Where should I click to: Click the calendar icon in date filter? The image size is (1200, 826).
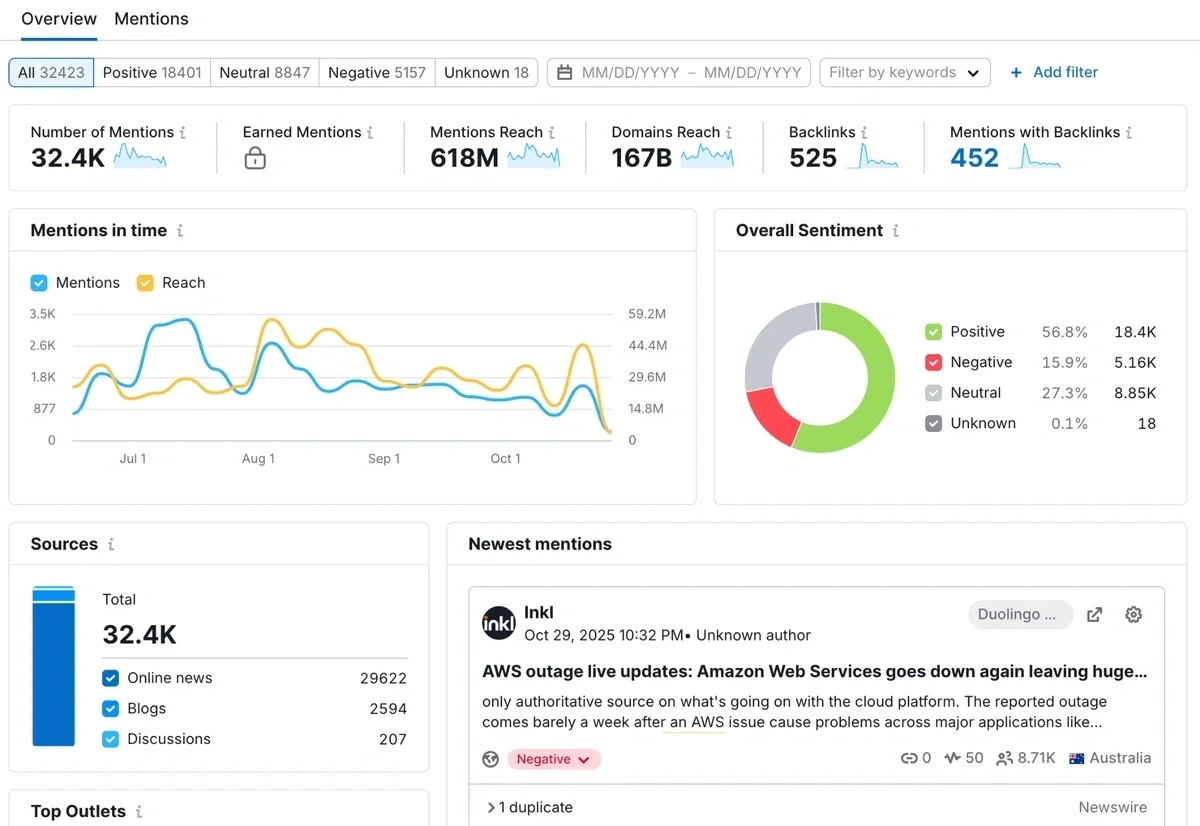pyautogui.click(x=565, y=73)
